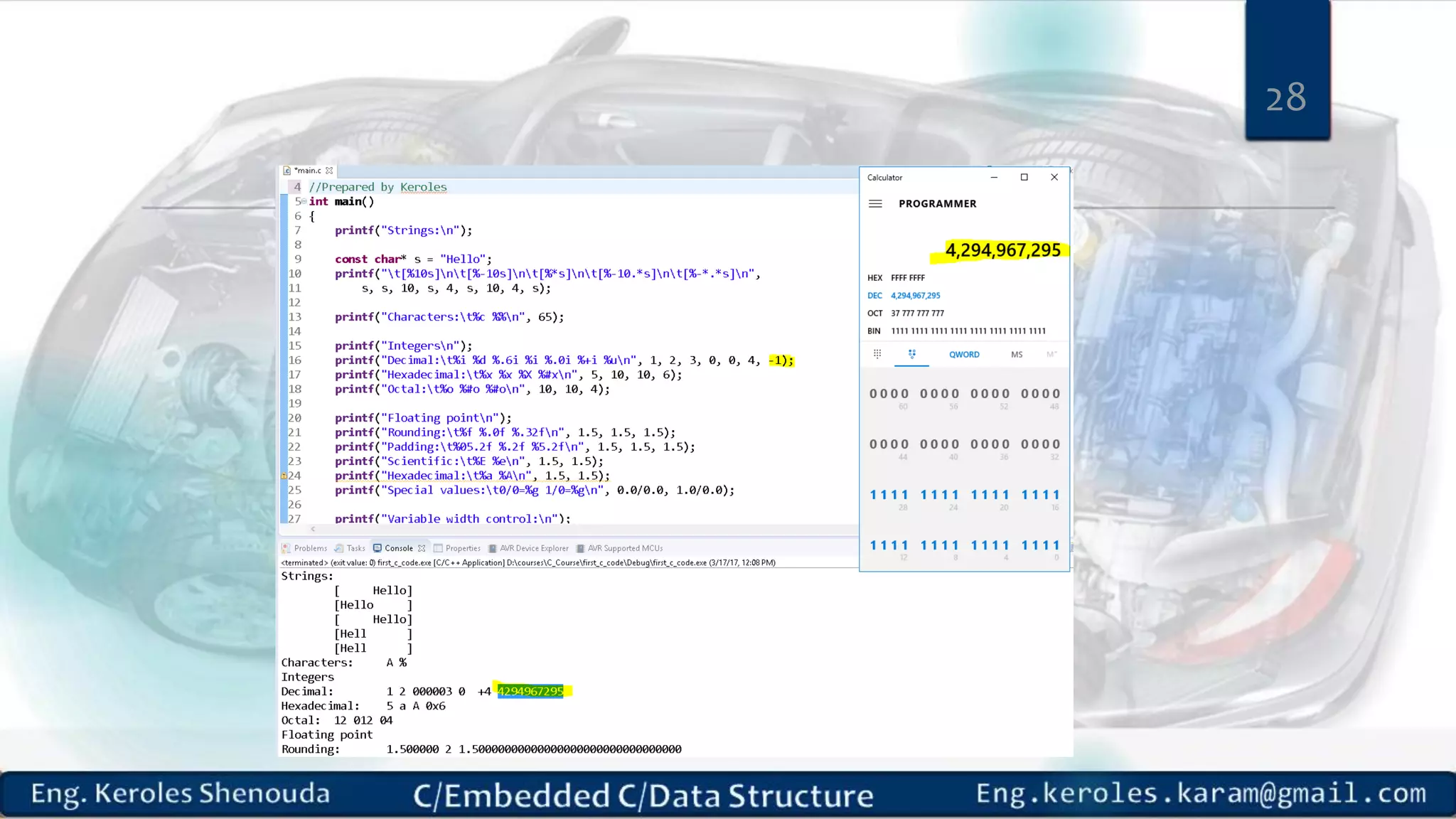Open the Problems tab
The image size is (1456, 819).
(310, 548)
